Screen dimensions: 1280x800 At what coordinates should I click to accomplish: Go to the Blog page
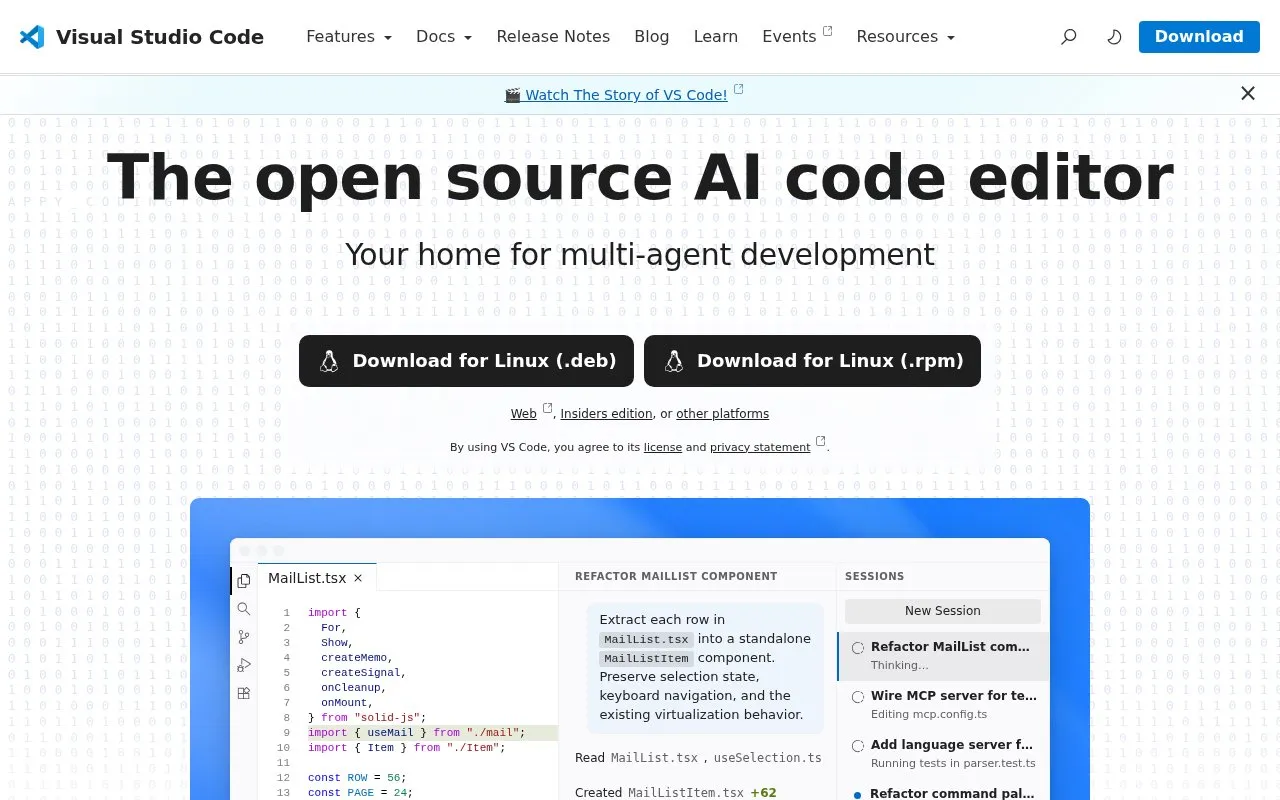(652, 37)
